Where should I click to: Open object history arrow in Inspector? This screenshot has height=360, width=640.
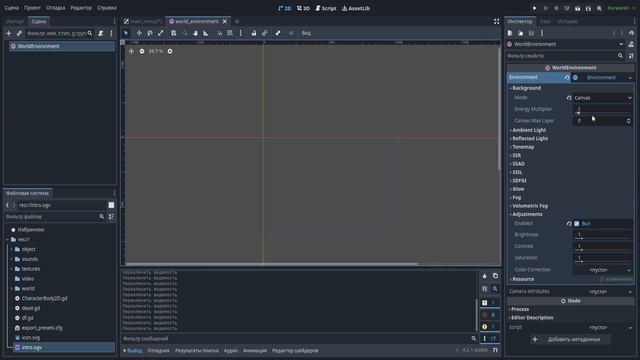[631, 33]
